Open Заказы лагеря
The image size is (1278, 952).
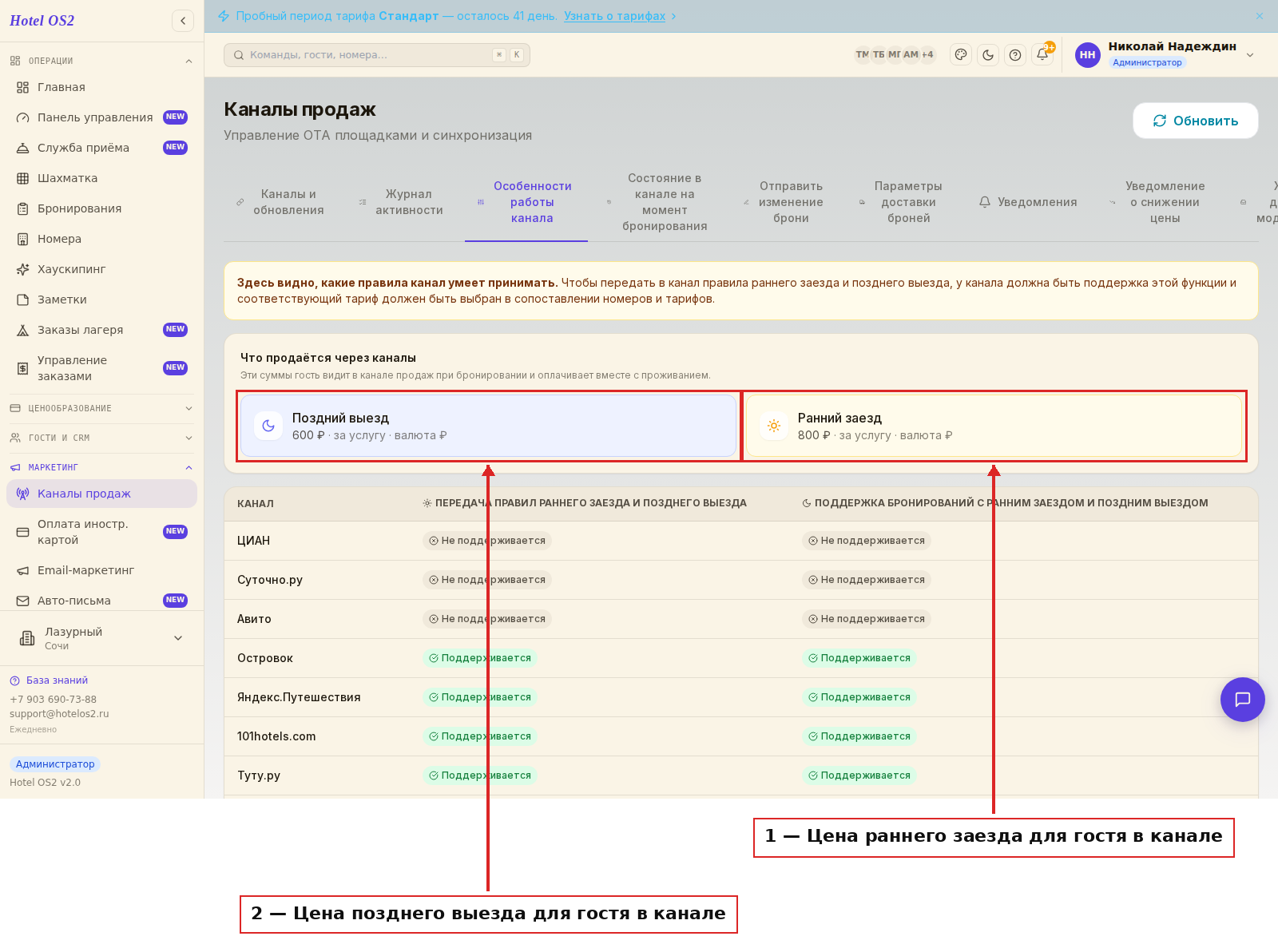coord(101,330)
